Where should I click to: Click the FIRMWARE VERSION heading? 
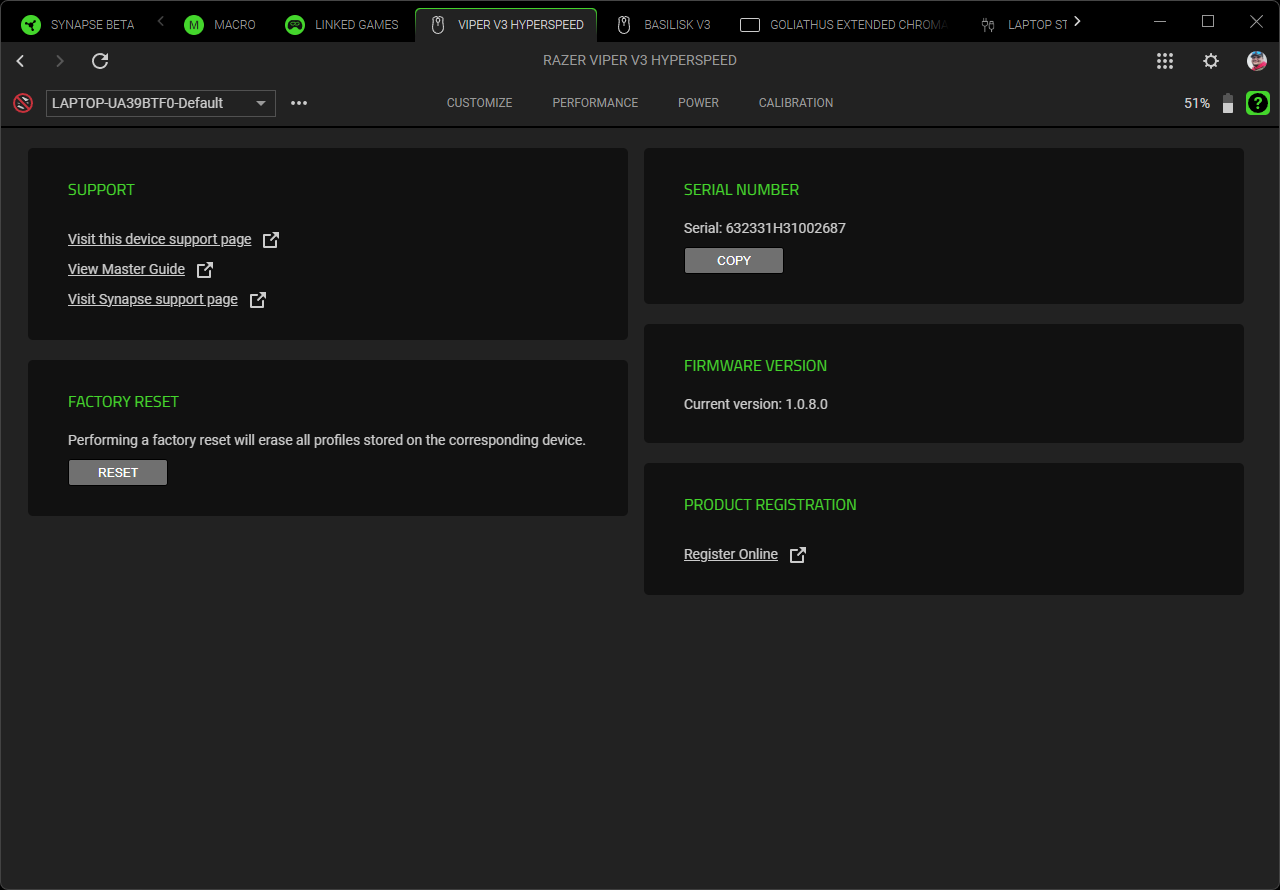[x=756, y=366]
